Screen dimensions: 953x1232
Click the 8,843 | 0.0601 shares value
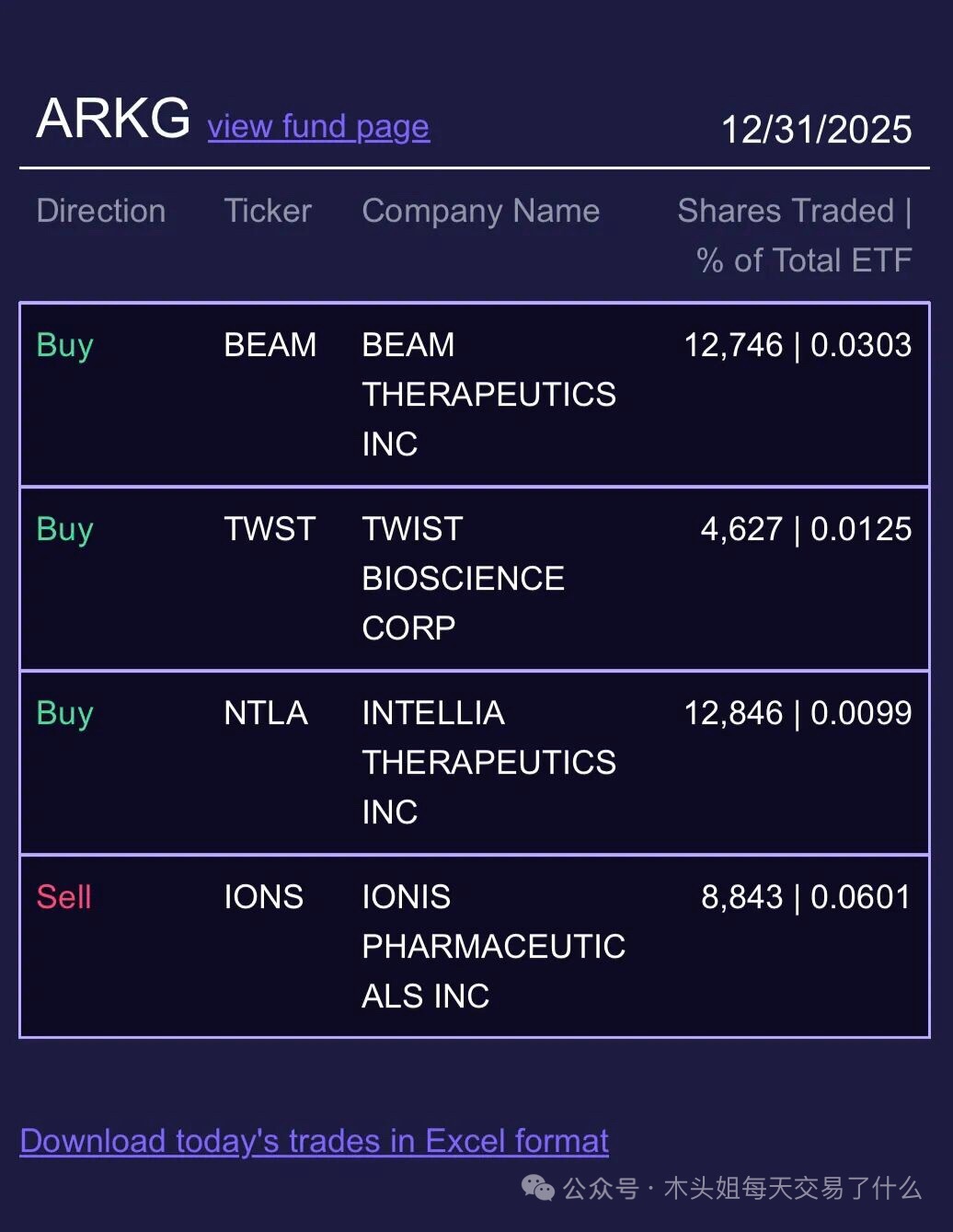(x=806, y=897)
